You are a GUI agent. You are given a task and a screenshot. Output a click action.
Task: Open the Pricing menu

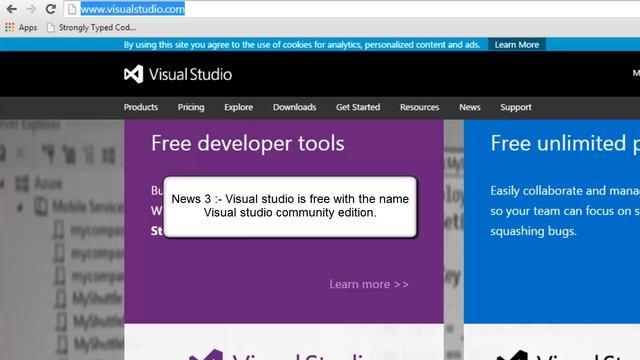pyautogui.click(x=191, y=107)
